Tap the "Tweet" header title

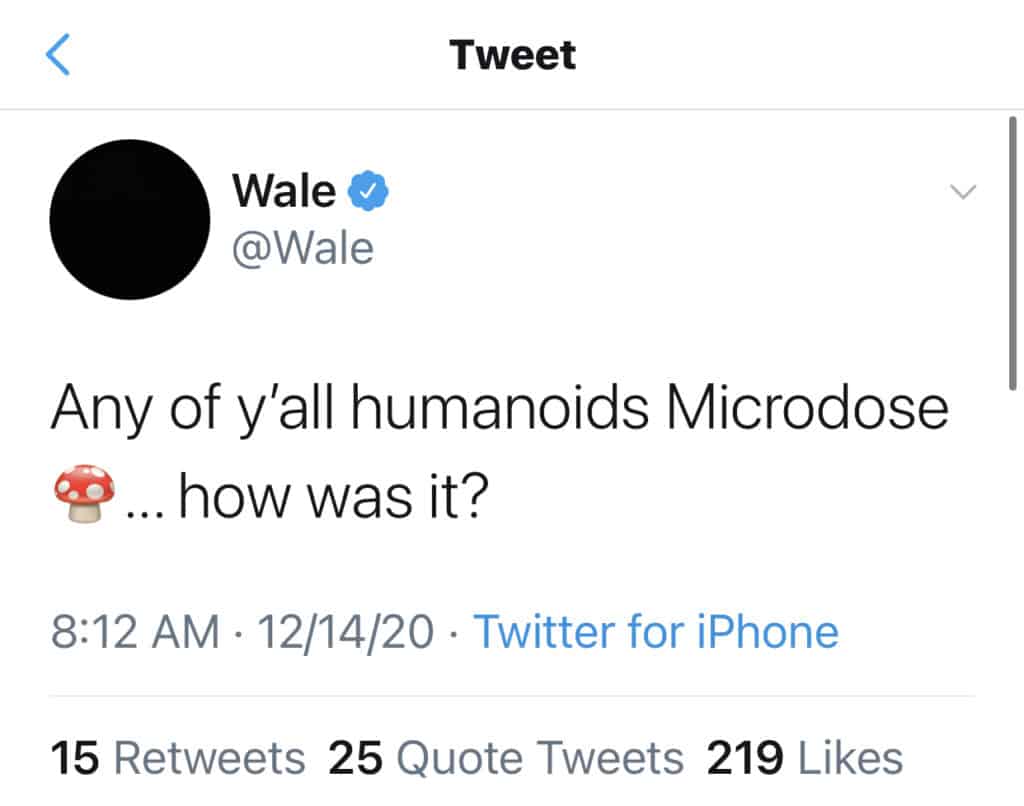click(512, 55)
